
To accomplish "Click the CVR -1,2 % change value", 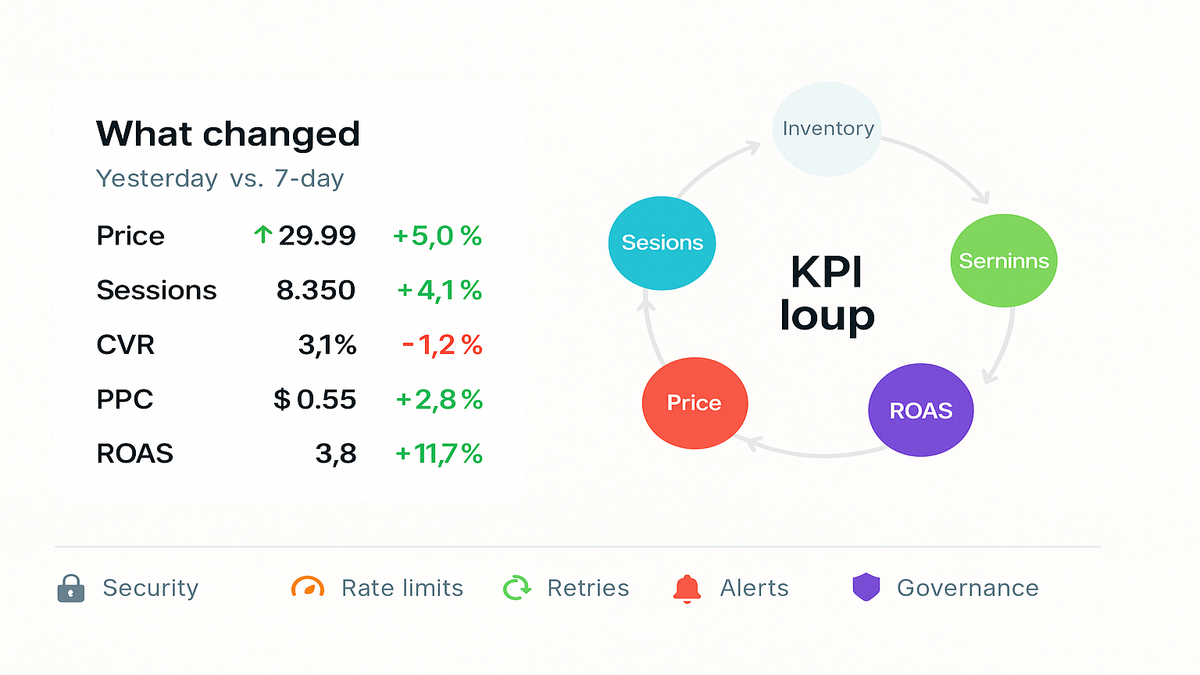I will pyautogui.click(x=442, y=345).
